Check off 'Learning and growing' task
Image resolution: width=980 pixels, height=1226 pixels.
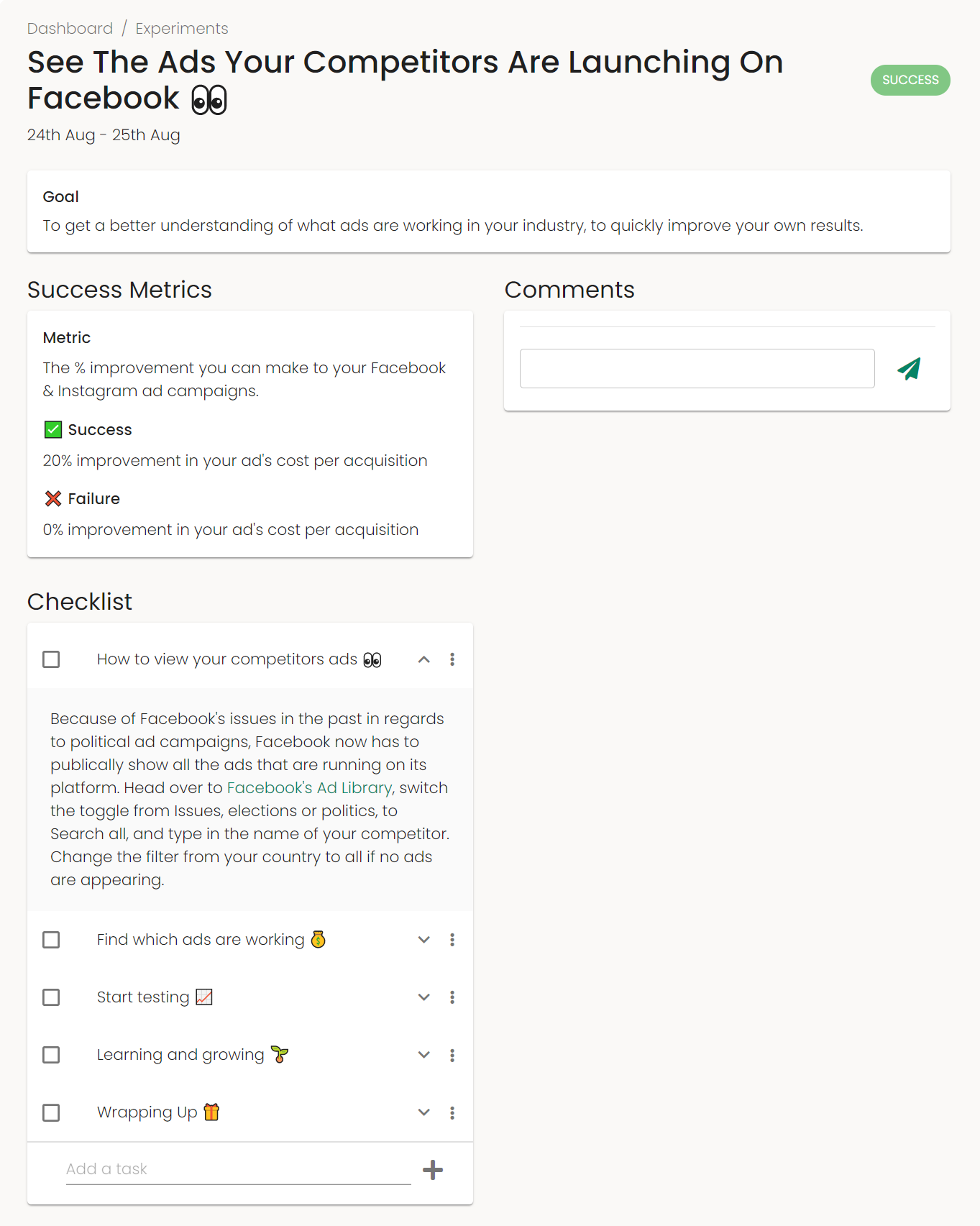[51, 1055]
